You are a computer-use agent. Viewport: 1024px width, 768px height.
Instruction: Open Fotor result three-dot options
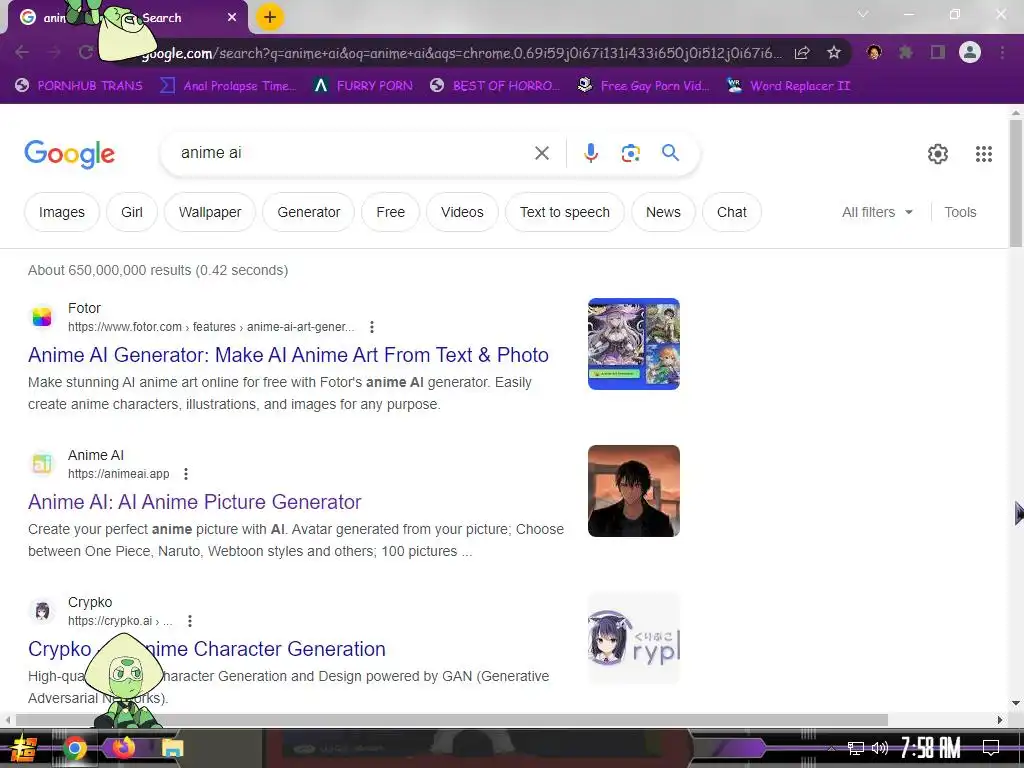pos(372,327)
